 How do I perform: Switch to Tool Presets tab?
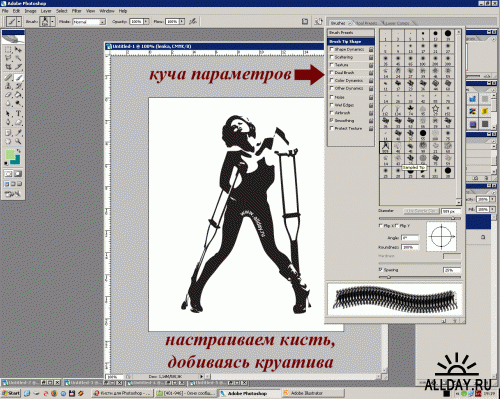[x=366, y=23]
